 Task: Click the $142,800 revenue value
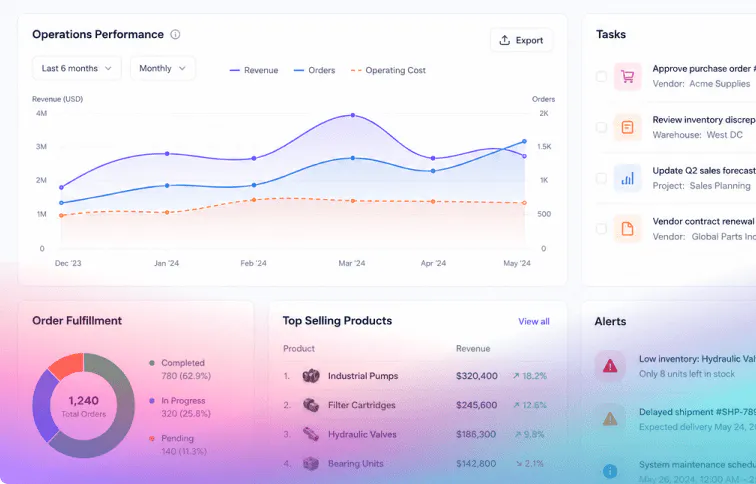476,463
